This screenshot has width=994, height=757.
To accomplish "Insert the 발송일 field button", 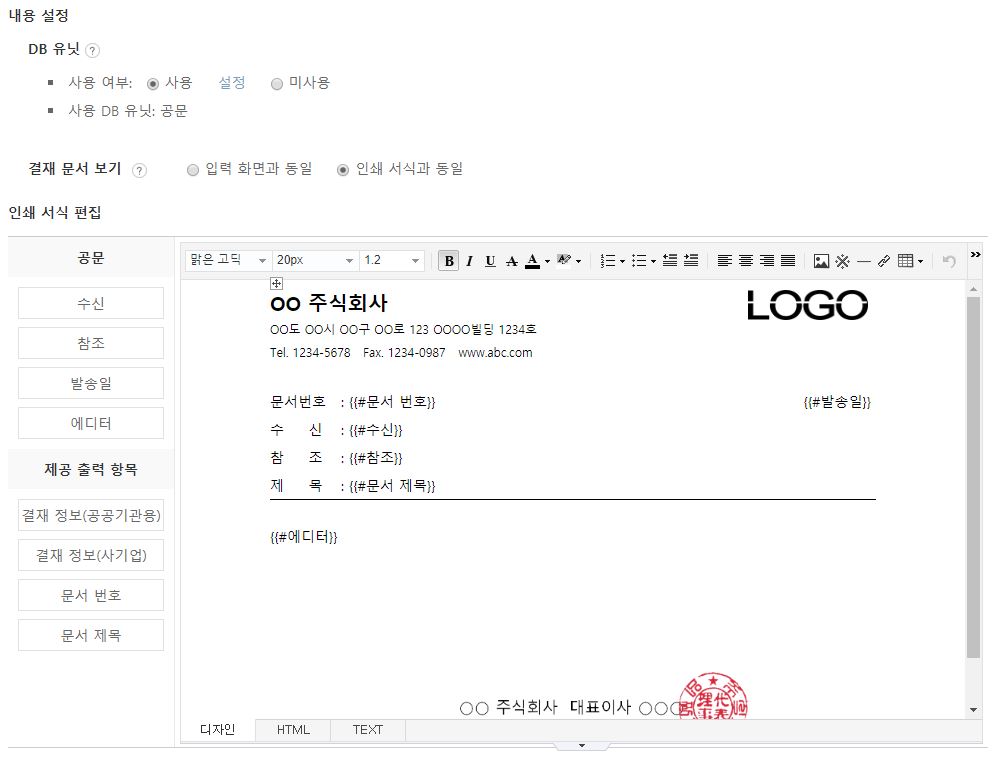I will pos(91,383).
